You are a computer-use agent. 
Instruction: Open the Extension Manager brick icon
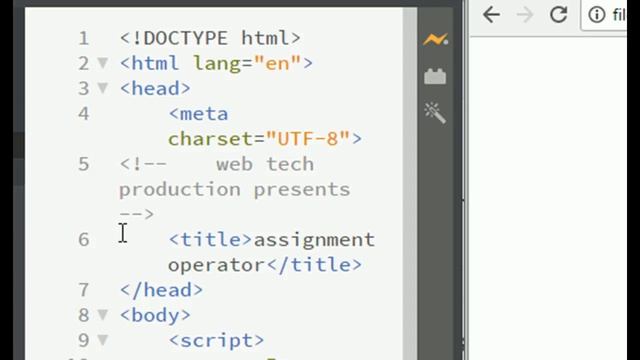point(435,76)
